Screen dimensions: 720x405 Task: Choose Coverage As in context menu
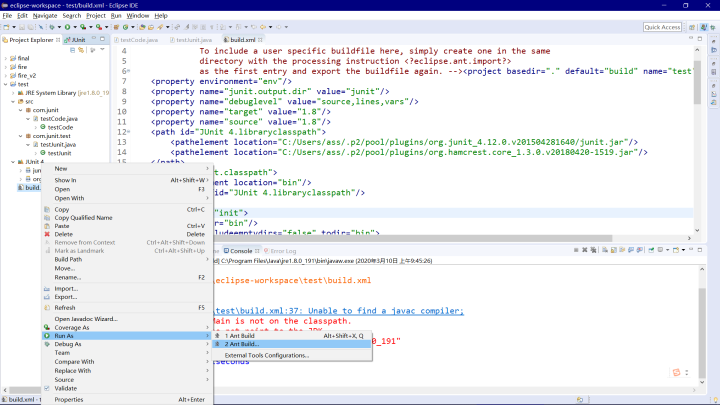(127, 327)
